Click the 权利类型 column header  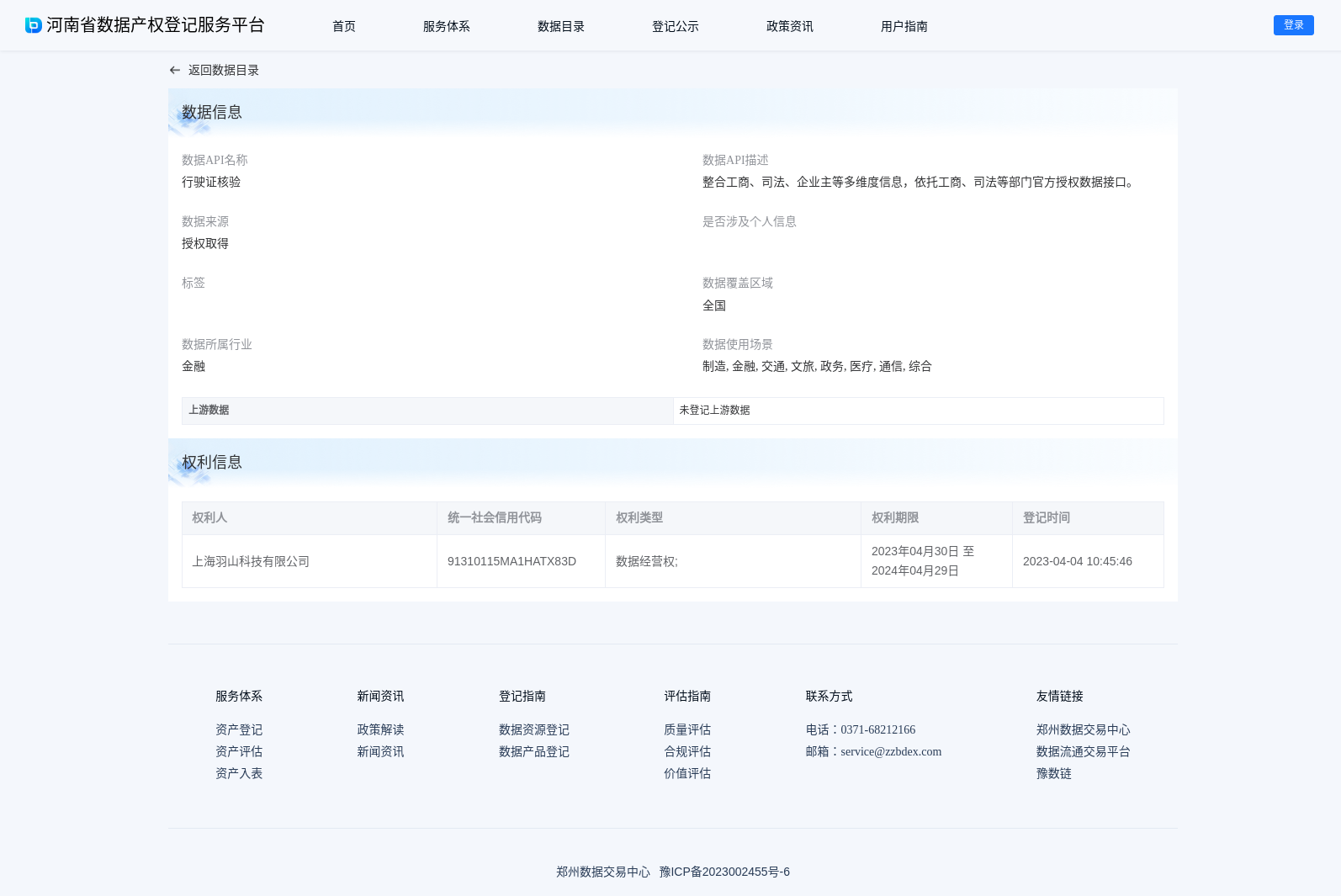coord(733,518)
